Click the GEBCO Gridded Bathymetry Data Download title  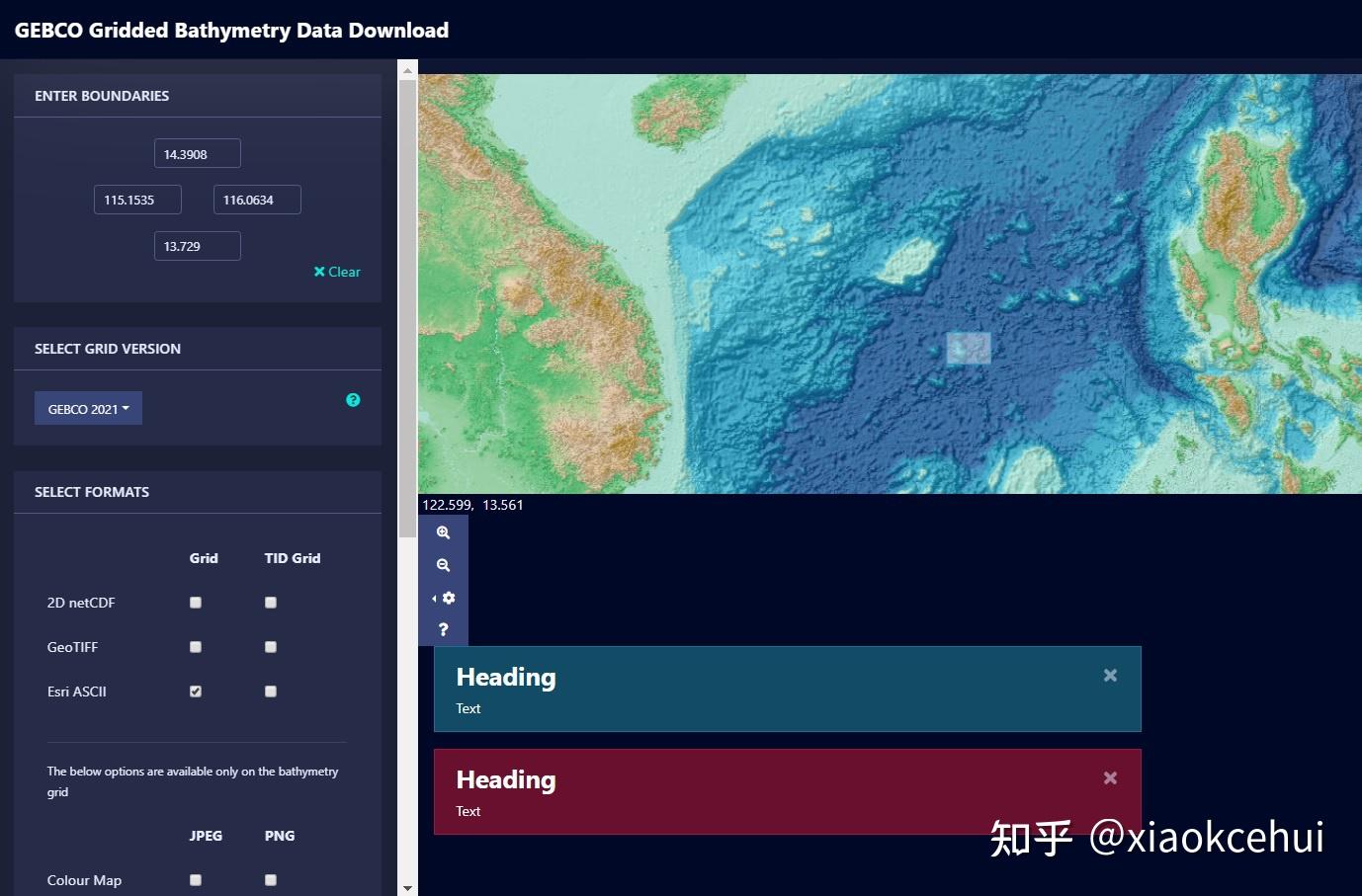click(x=231, y=30)
